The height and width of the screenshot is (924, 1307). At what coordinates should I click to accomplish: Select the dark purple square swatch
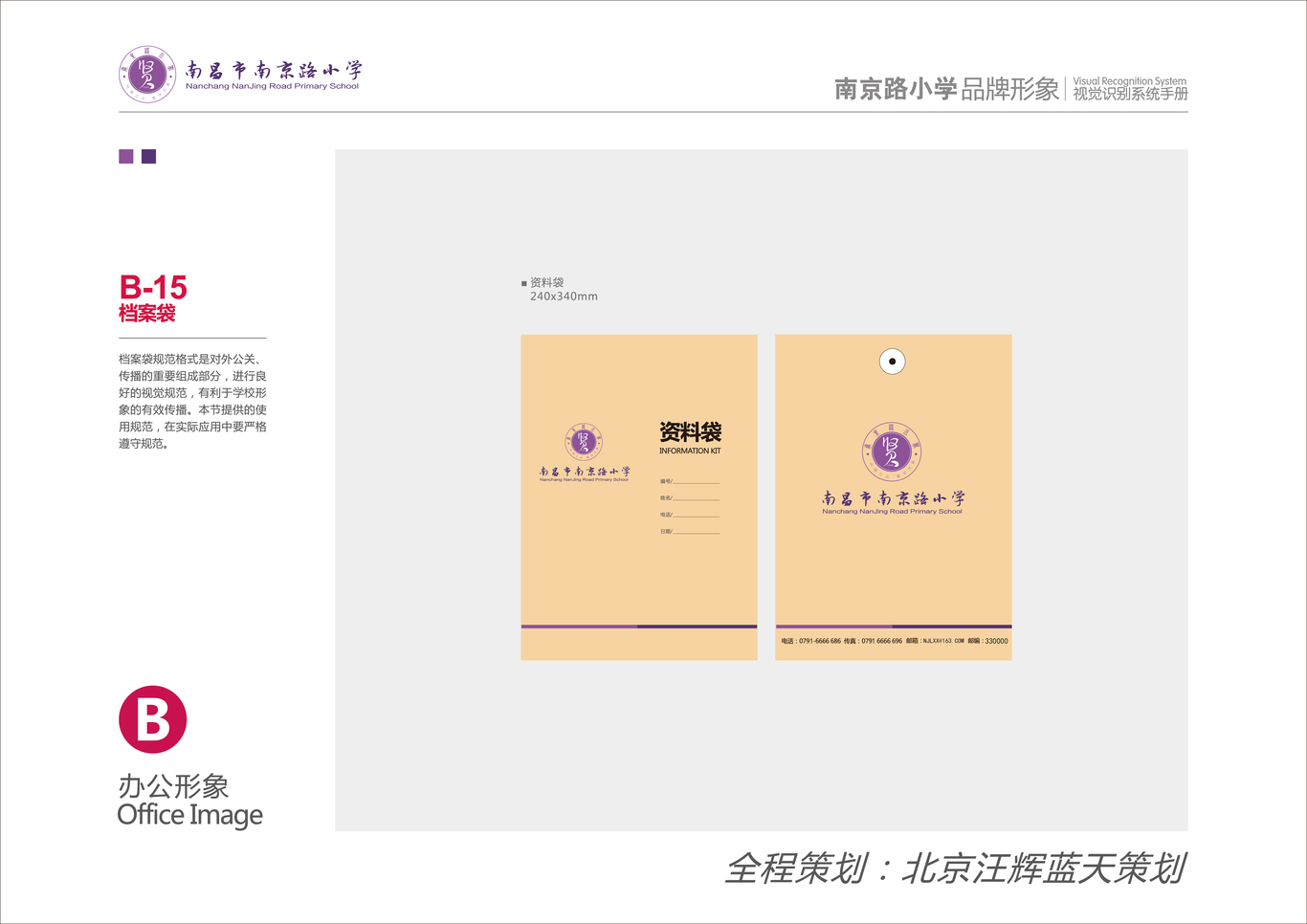(x=148, y=157)
